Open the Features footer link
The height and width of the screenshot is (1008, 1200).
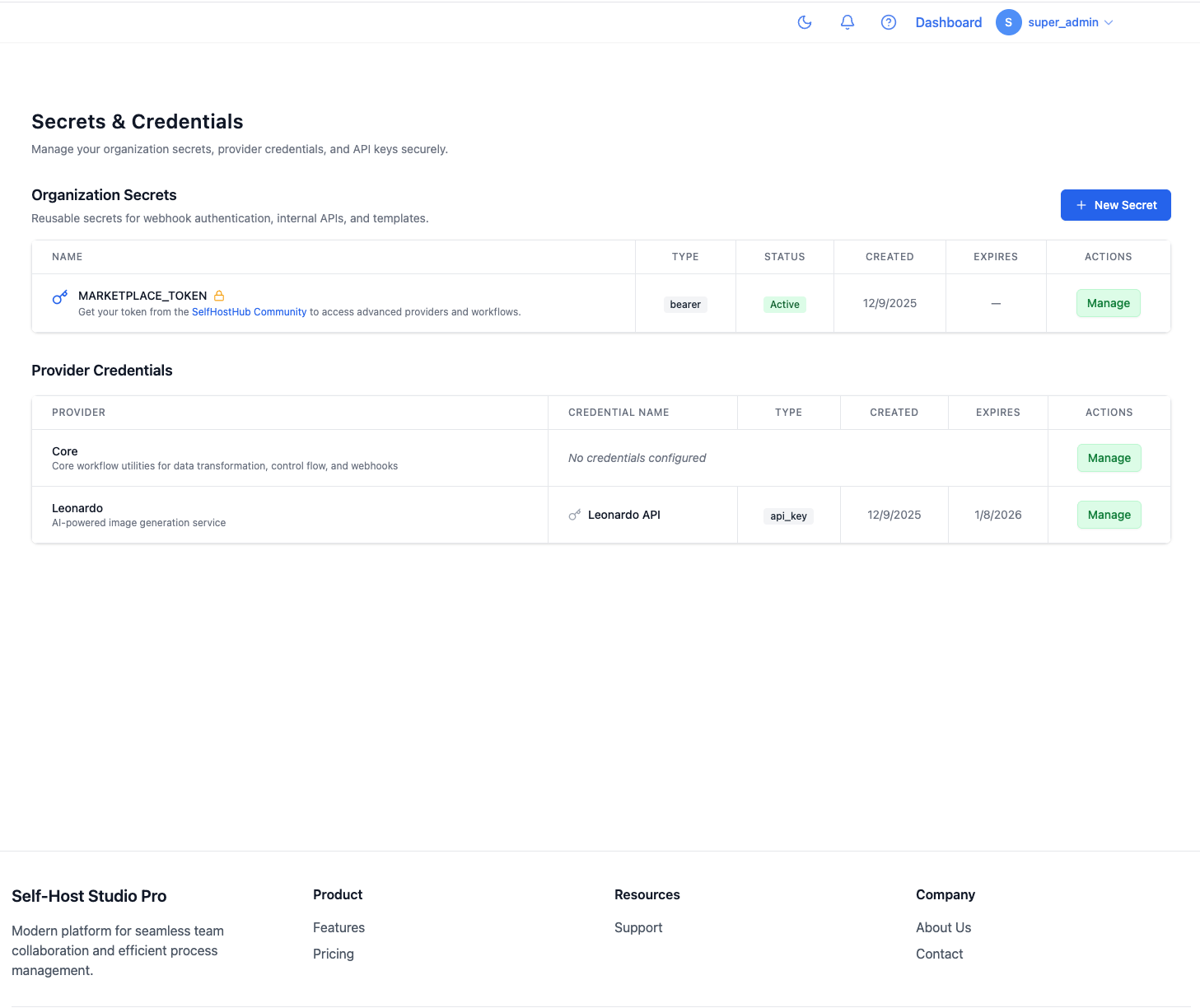click(x=339, y=927)
